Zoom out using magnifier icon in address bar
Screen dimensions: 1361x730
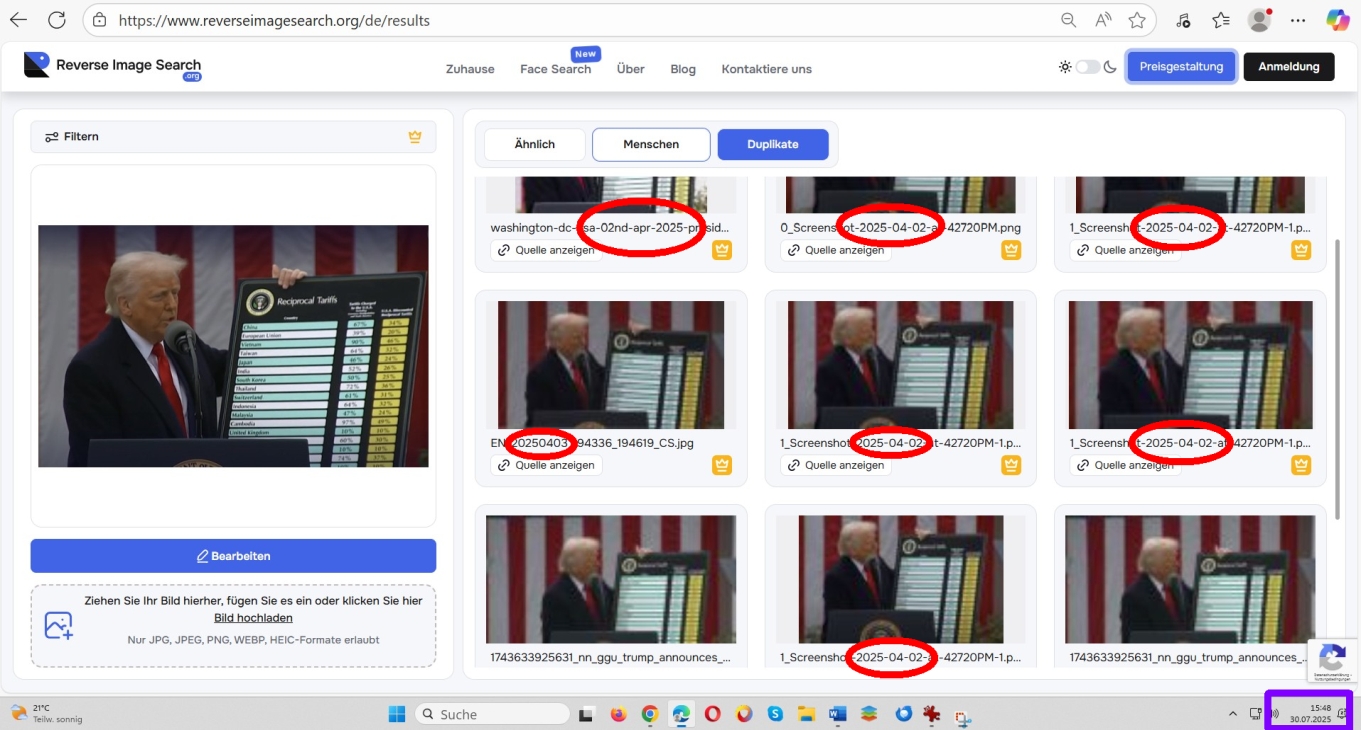[1068, 20]
